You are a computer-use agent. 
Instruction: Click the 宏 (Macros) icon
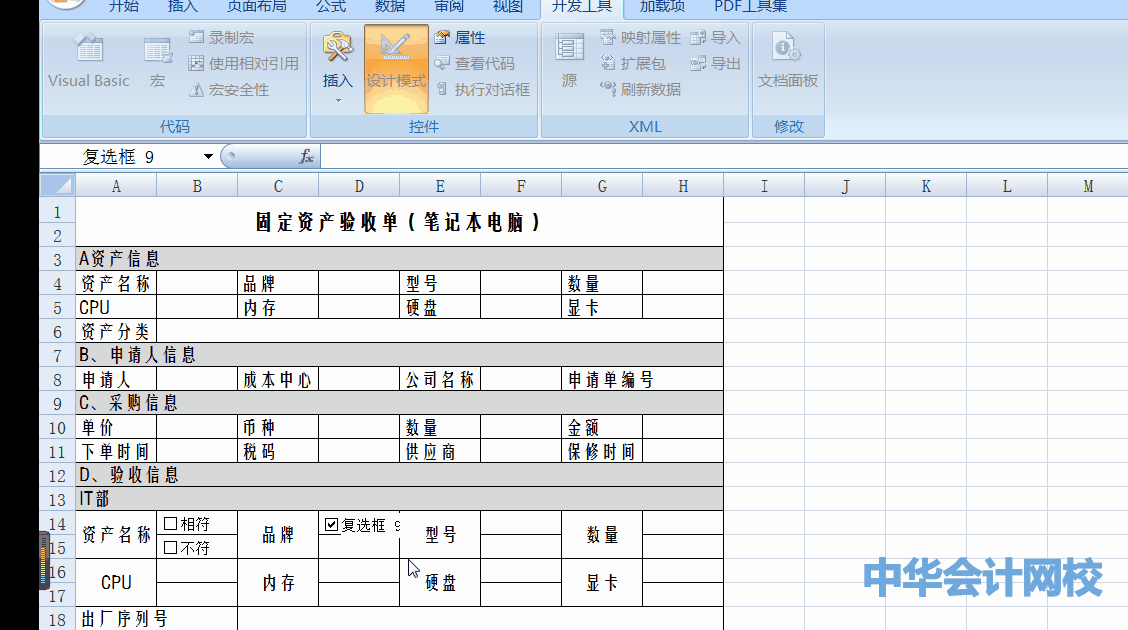pyautogui.click(x=157, y=62)
